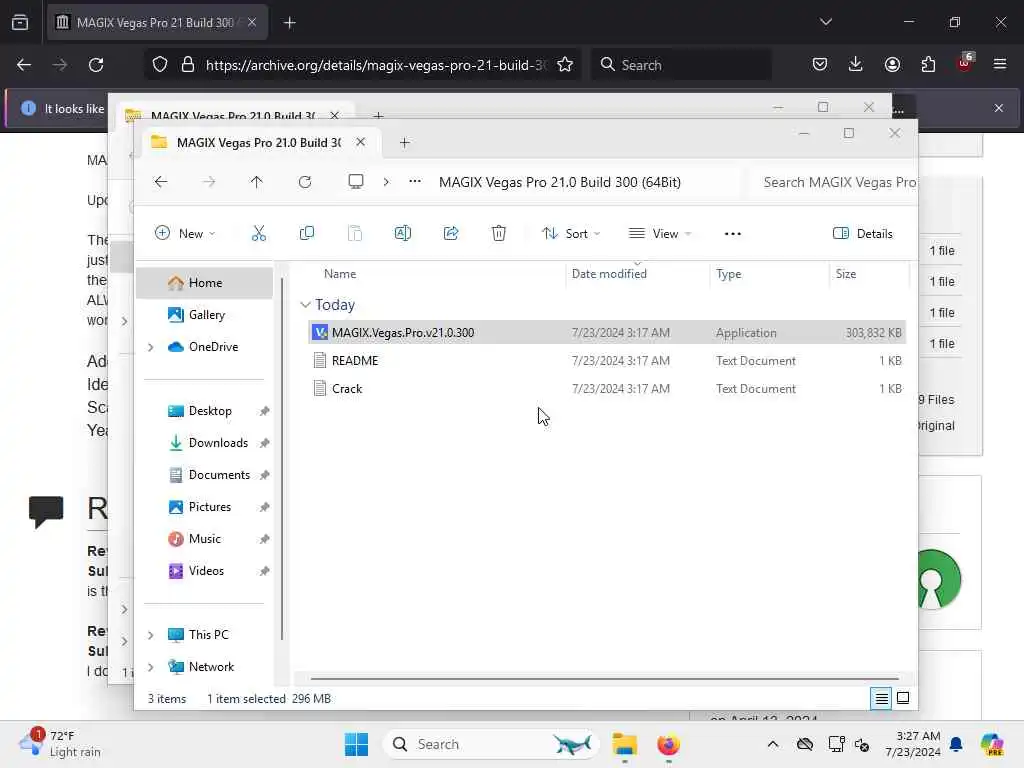Image resolution: width=1024 pixels, height=768 pixels.
Task: Sort by Date modified column header
Action: [x=609, y=274]
